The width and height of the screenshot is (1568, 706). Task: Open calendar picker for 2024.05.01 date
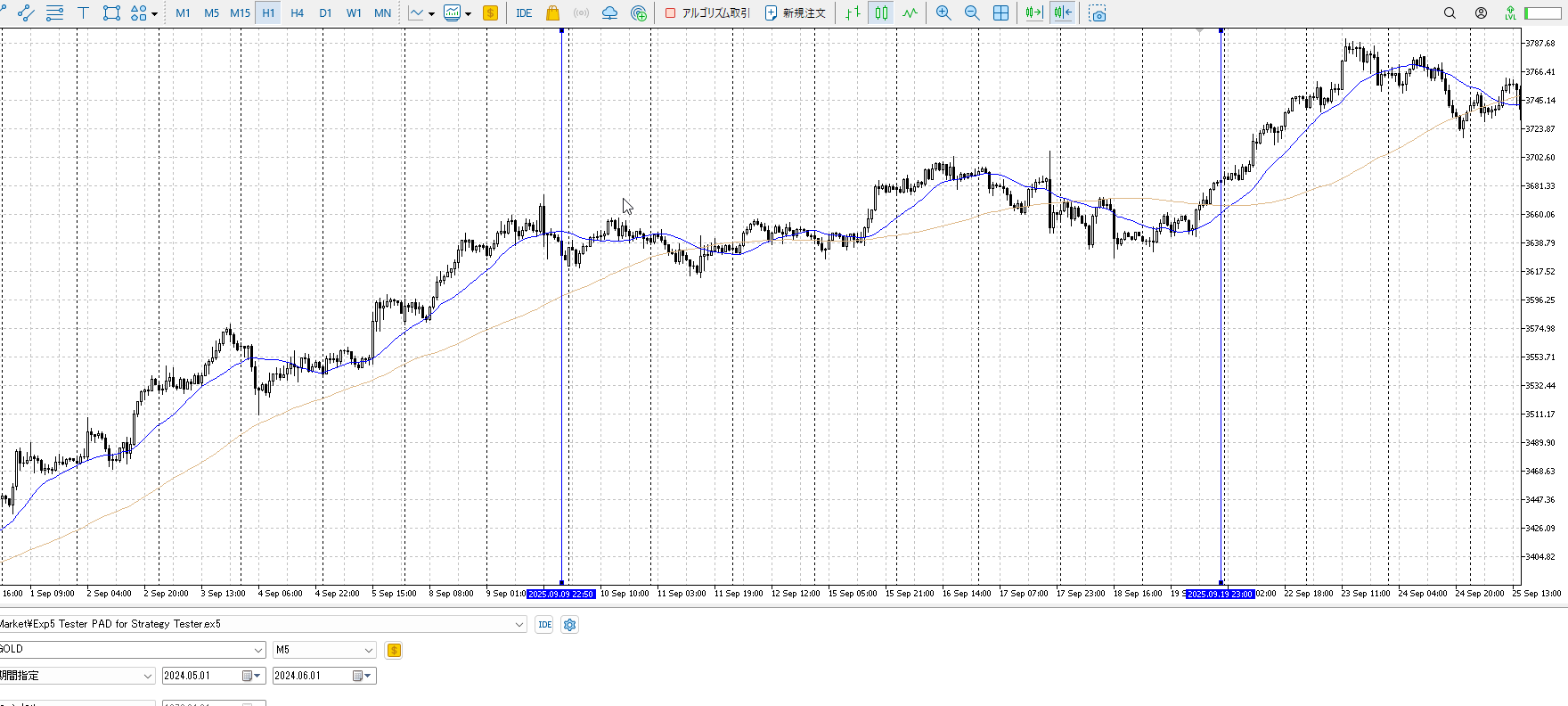tap(248, 676)
